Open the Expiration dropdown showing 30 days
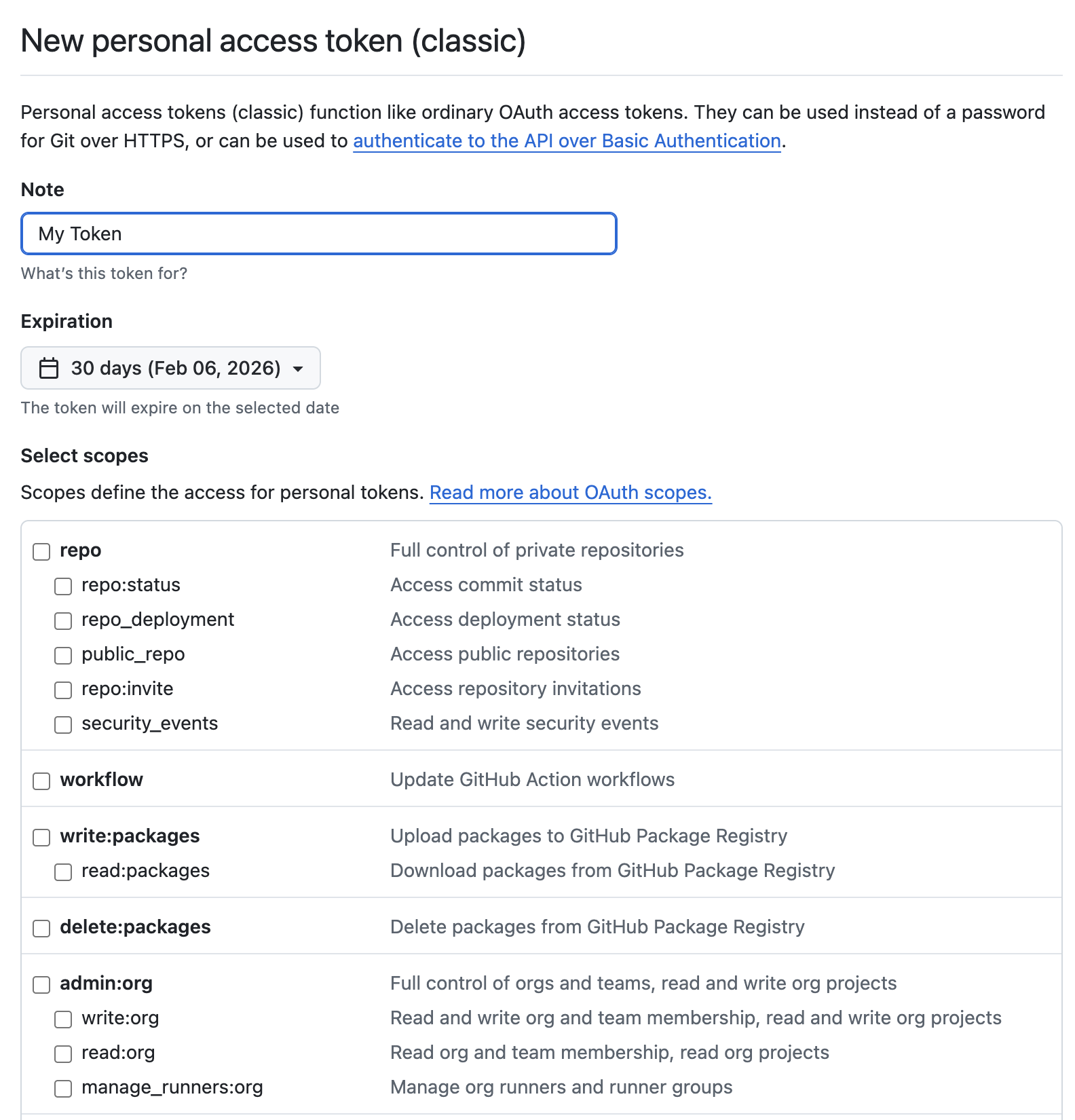This screenshot has width=1075, height=1120. click(x=170, y=367)
